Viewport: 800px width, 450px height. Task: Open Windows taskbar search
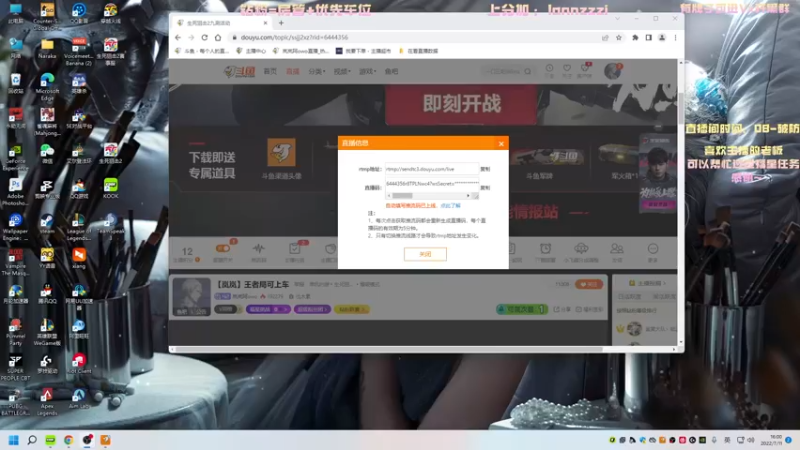(32, 440)
